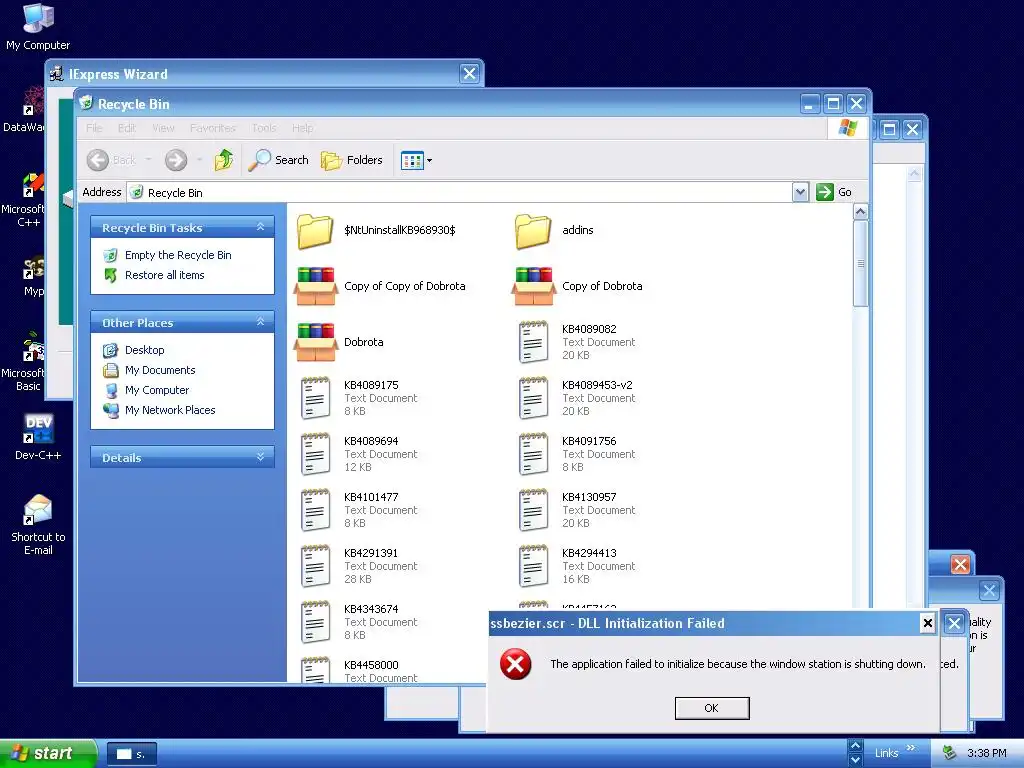This screenshot has width=1024, height=768.
Task: Click the file list scrollbar up arrow
Action: [861, 212]
